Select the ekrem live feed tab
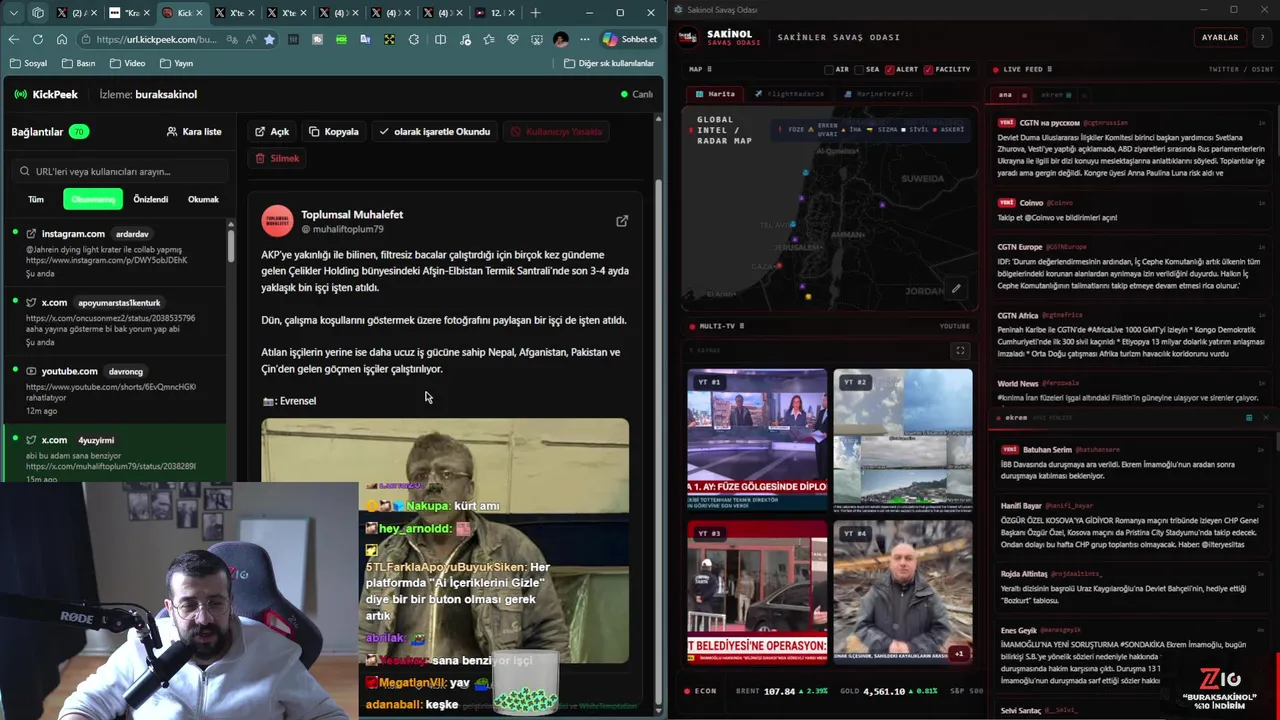Screen dimensions: 1280x720 1055,95
